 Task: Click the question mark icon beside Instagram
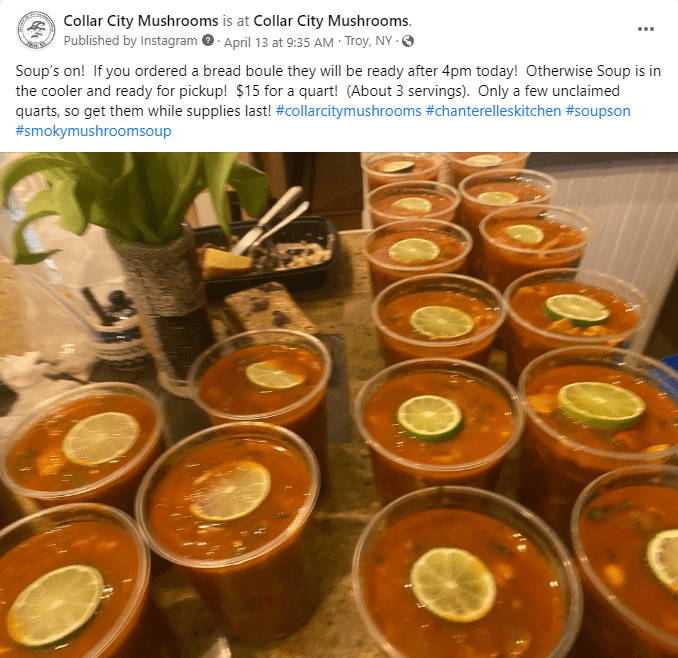pos(208,40)
